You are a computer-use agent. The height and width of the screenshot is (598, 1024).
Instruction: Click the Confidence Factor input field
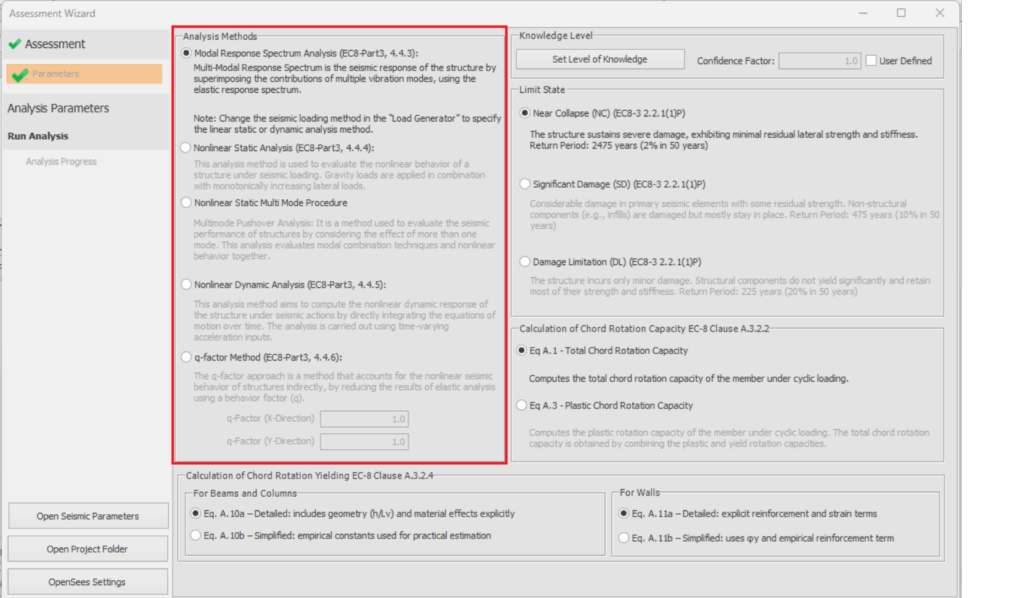[x=819, y=60]
